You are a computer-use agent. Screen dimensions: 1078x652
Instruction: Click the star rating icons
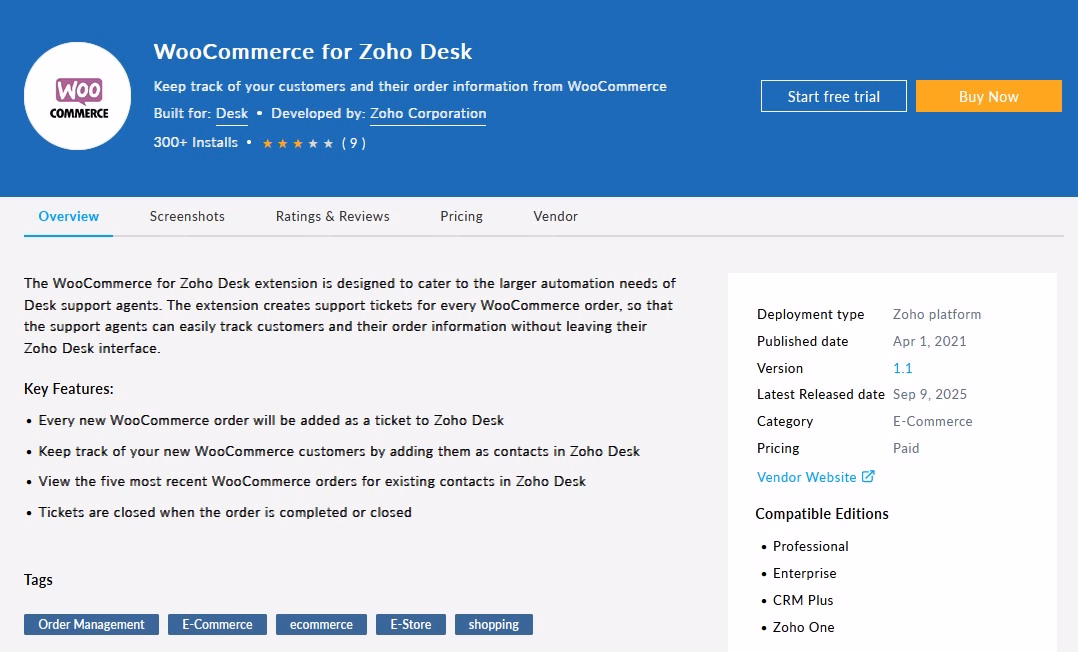pos(297,144)
